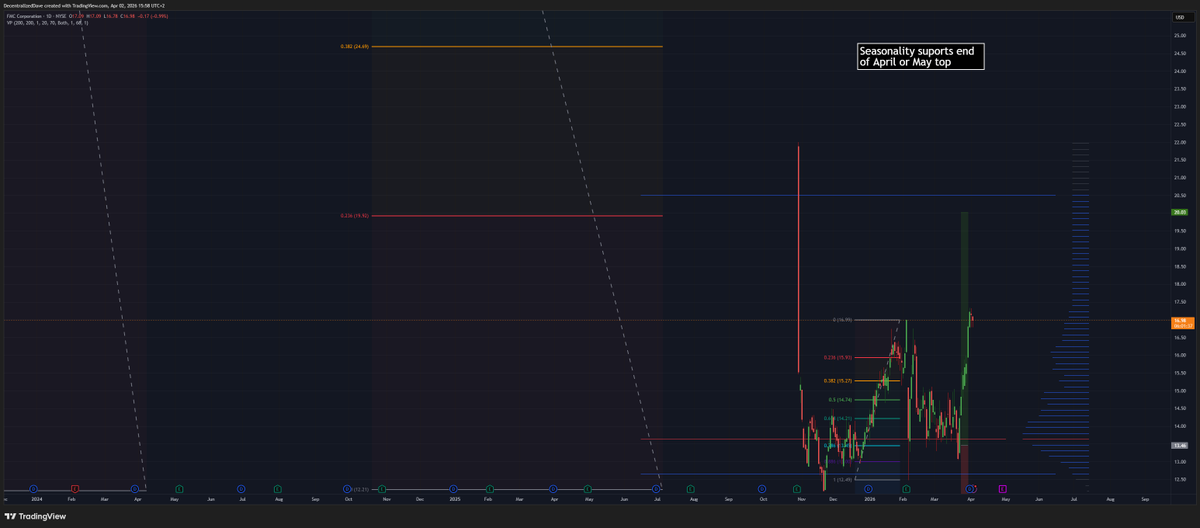This screenshot has height=528, width=1200.
Task: Click the DecentralizedDave created with TradingView.com header
Action: pyautogui.click(x=83, y=6)
